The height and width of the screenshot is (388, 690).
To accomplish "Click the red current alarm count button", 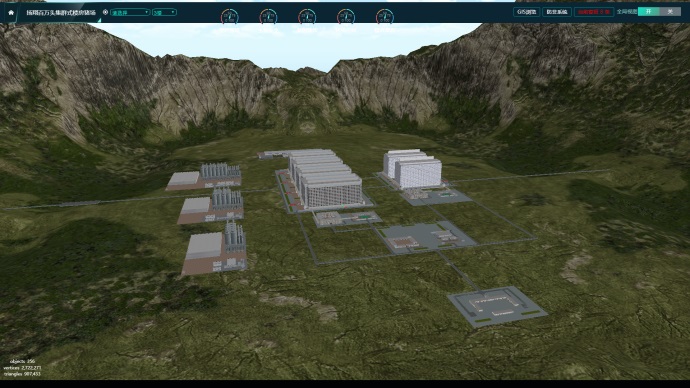I will click(594, 12).
